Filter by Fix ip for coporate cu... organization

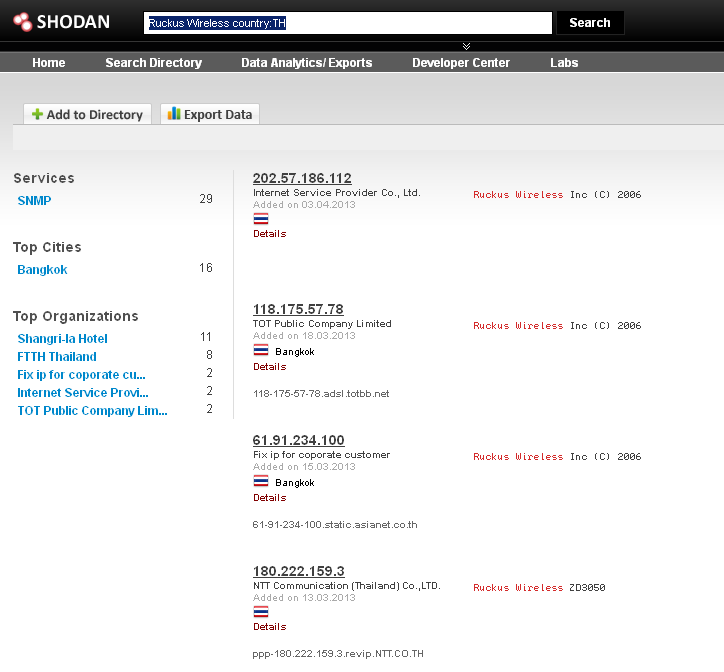(81, 375)
